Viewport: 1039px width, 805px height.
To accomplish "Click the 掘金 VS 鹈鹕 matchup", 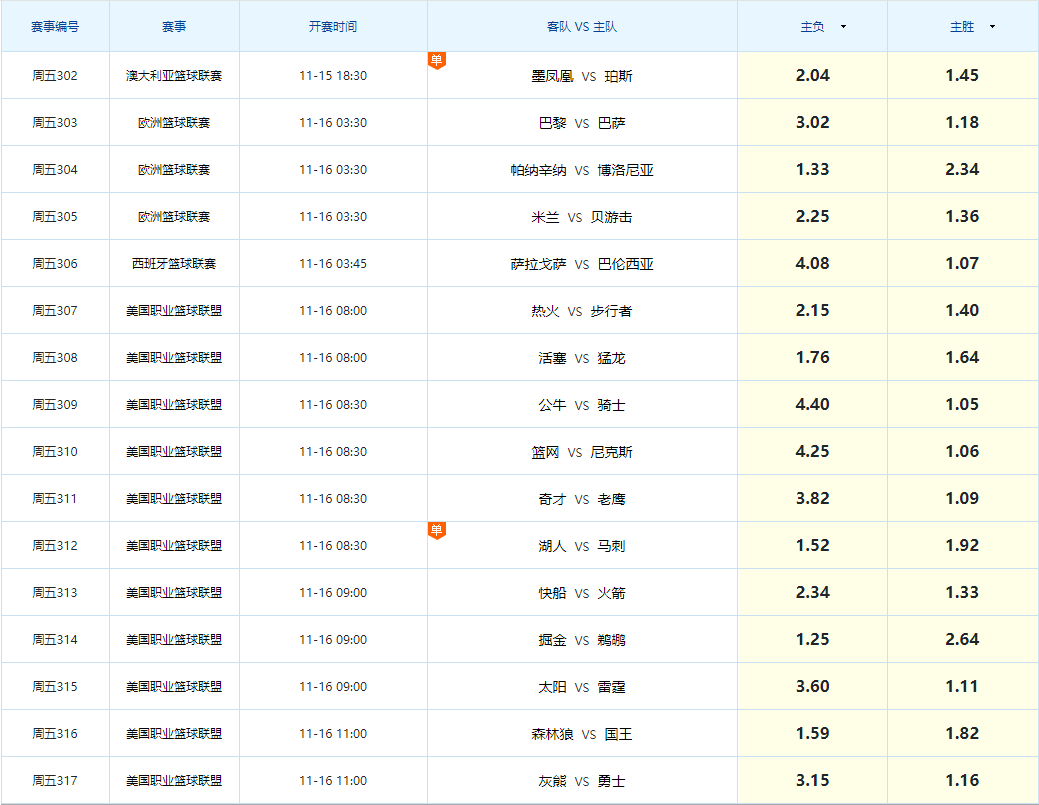I will (x=582, y=641).
